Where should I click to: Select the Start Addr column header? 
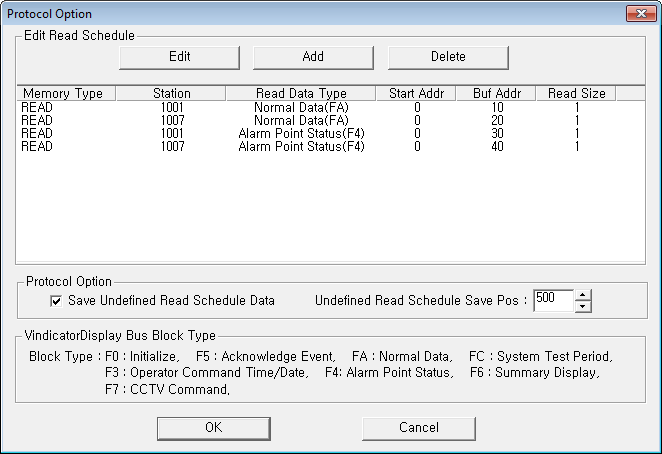click(416, 93)
